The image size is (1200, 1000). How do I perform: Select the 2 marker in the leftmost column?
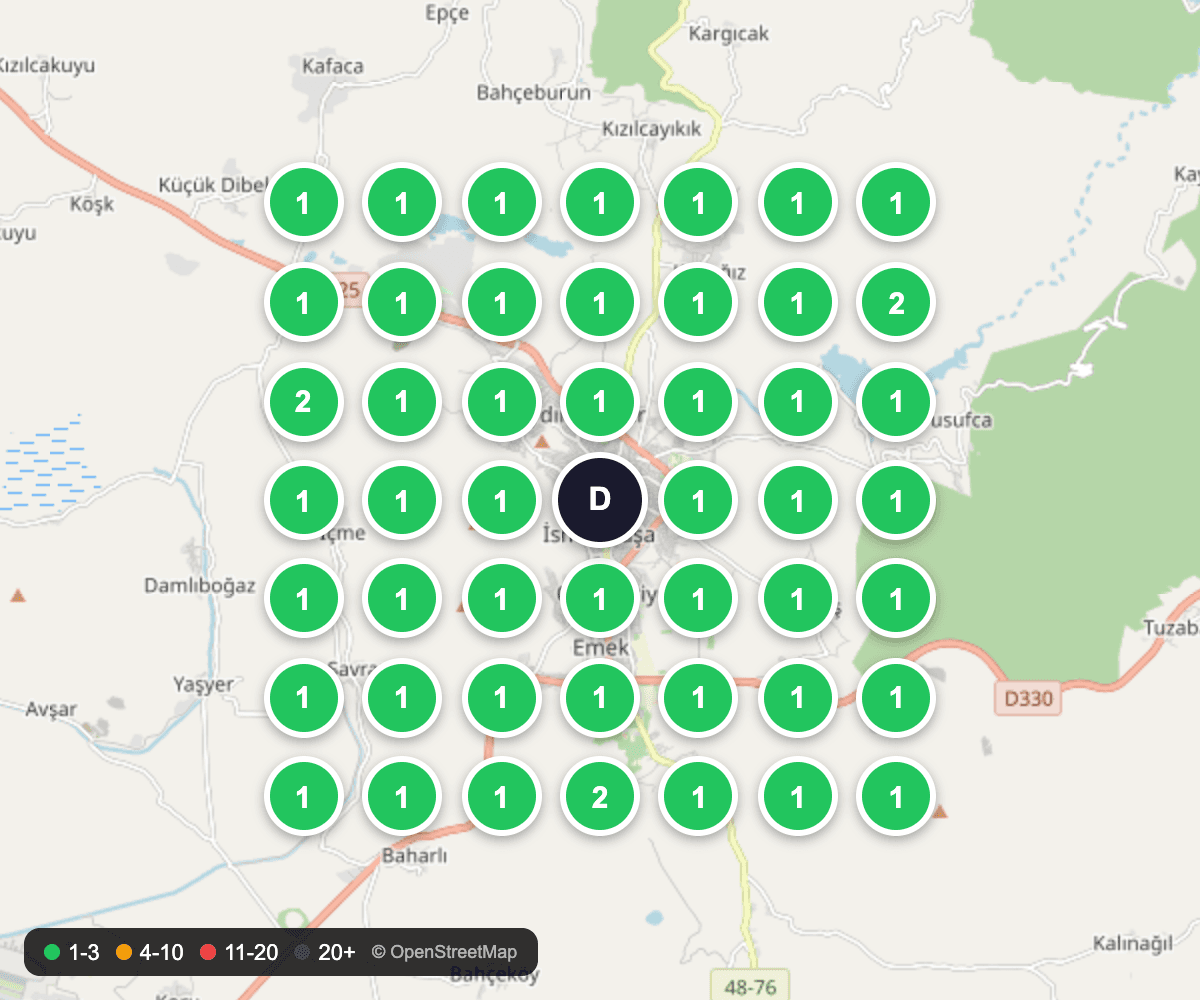[303, 402]
